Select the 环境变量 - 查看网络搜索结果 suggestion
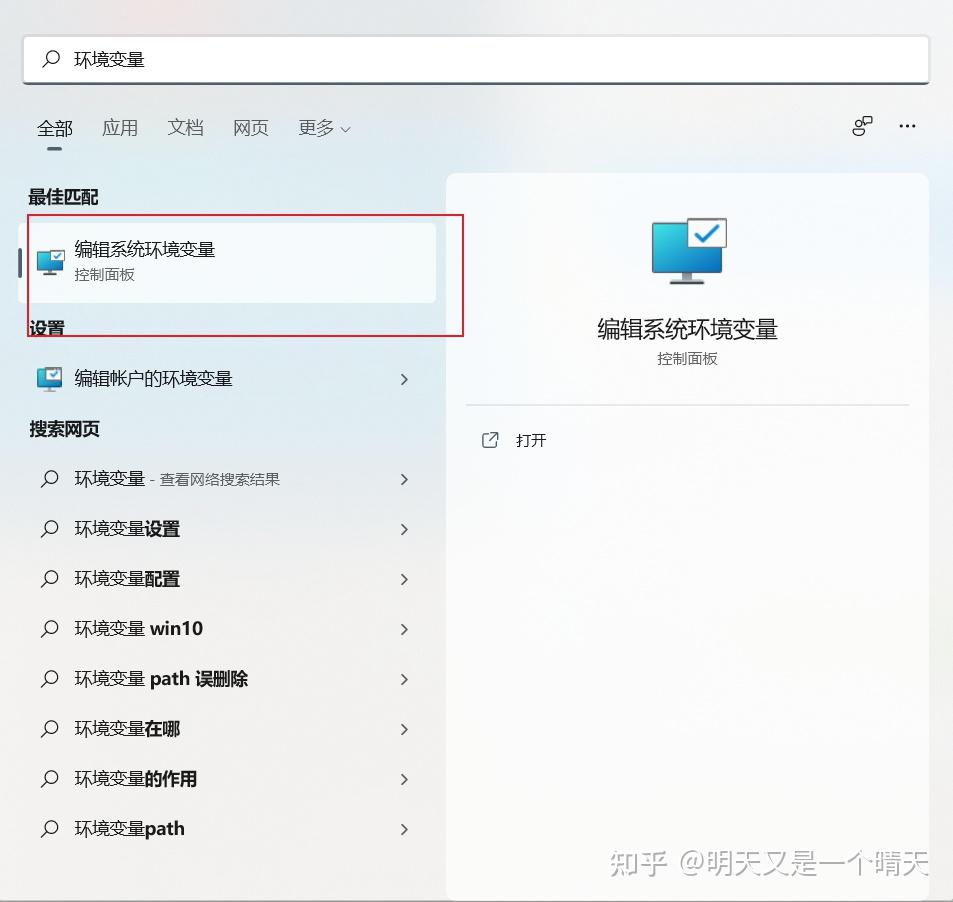 225,479
